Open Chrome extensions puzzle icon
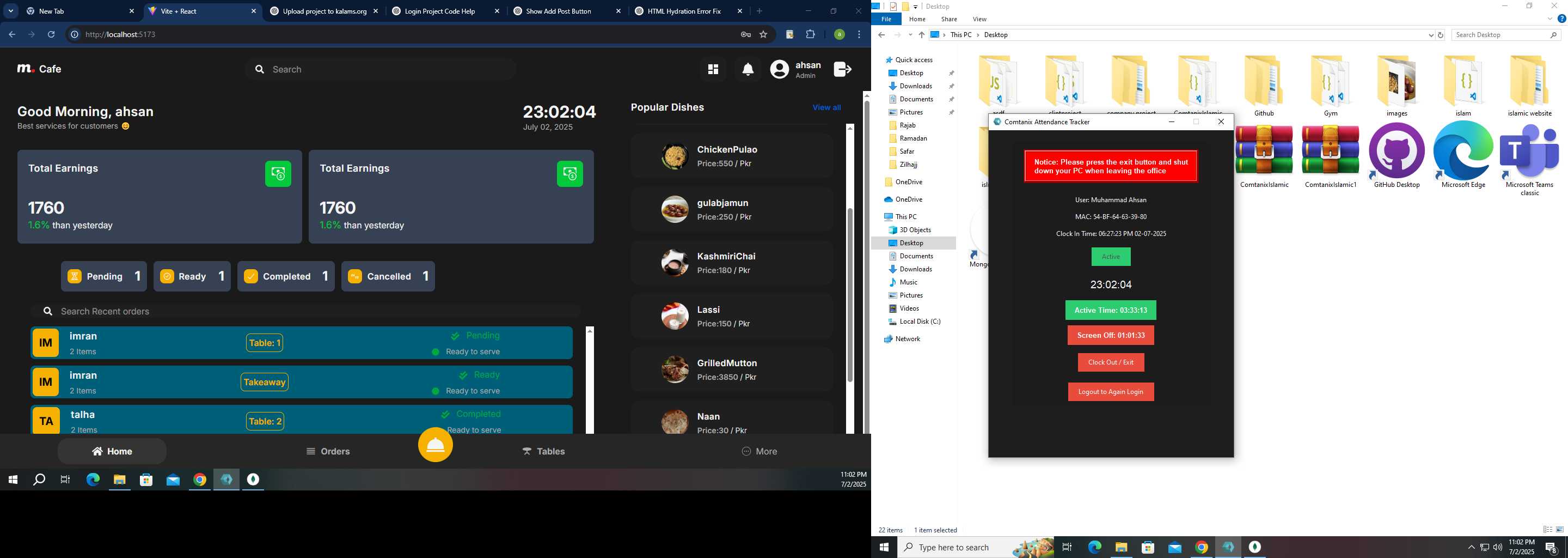This screenshot has width=1568, height=558. [810, 35]
